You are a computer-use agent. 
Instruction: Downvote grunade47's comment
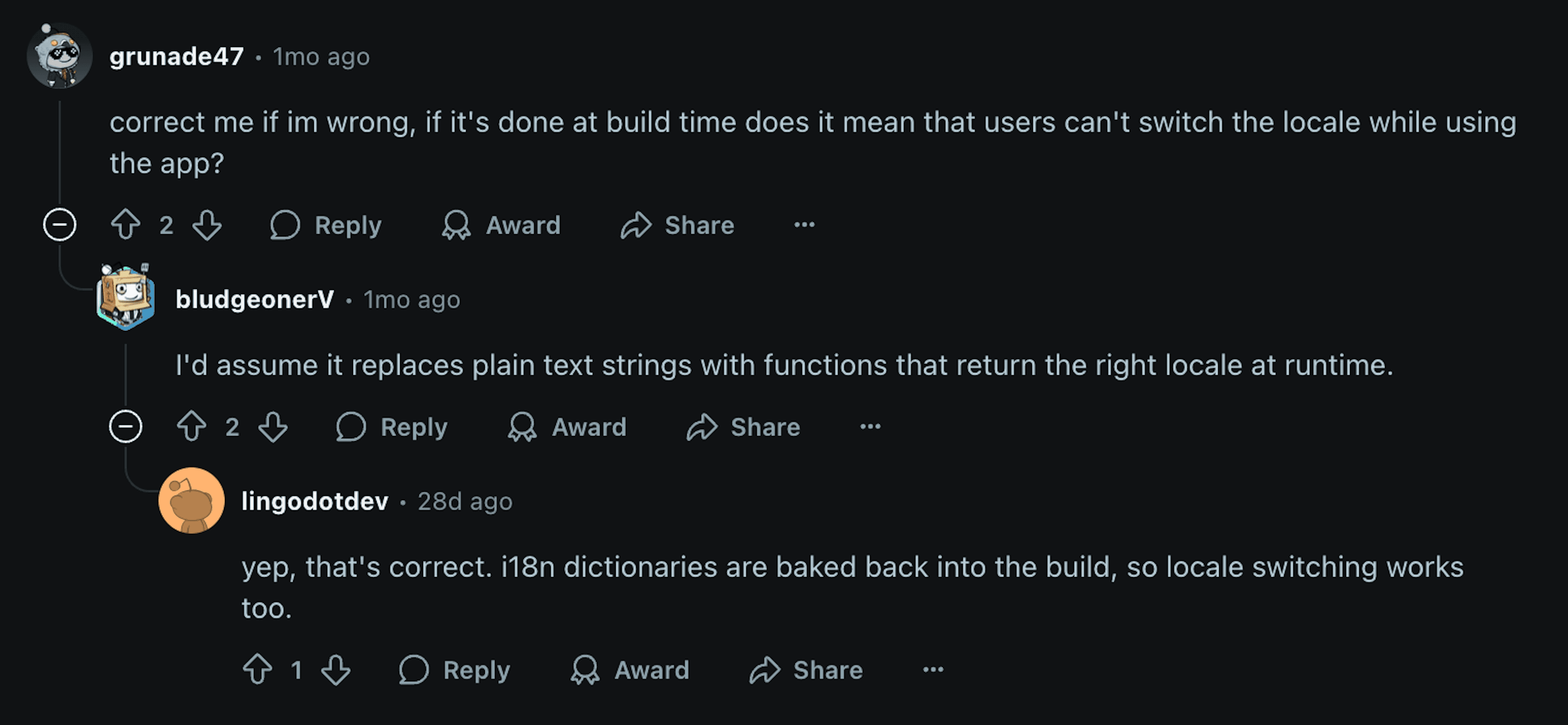click(207, 224)
